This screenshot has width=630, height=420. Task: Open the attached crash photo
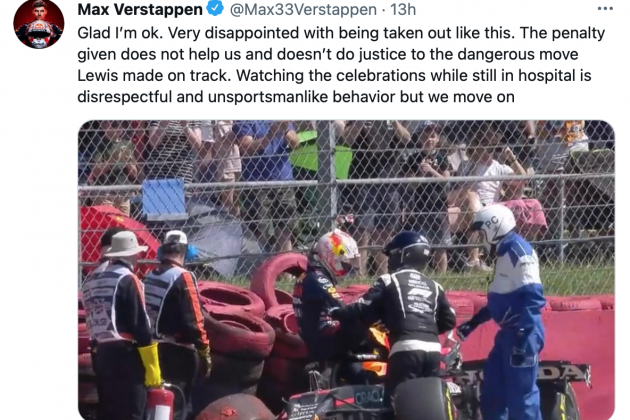click(x=346, y=270)
